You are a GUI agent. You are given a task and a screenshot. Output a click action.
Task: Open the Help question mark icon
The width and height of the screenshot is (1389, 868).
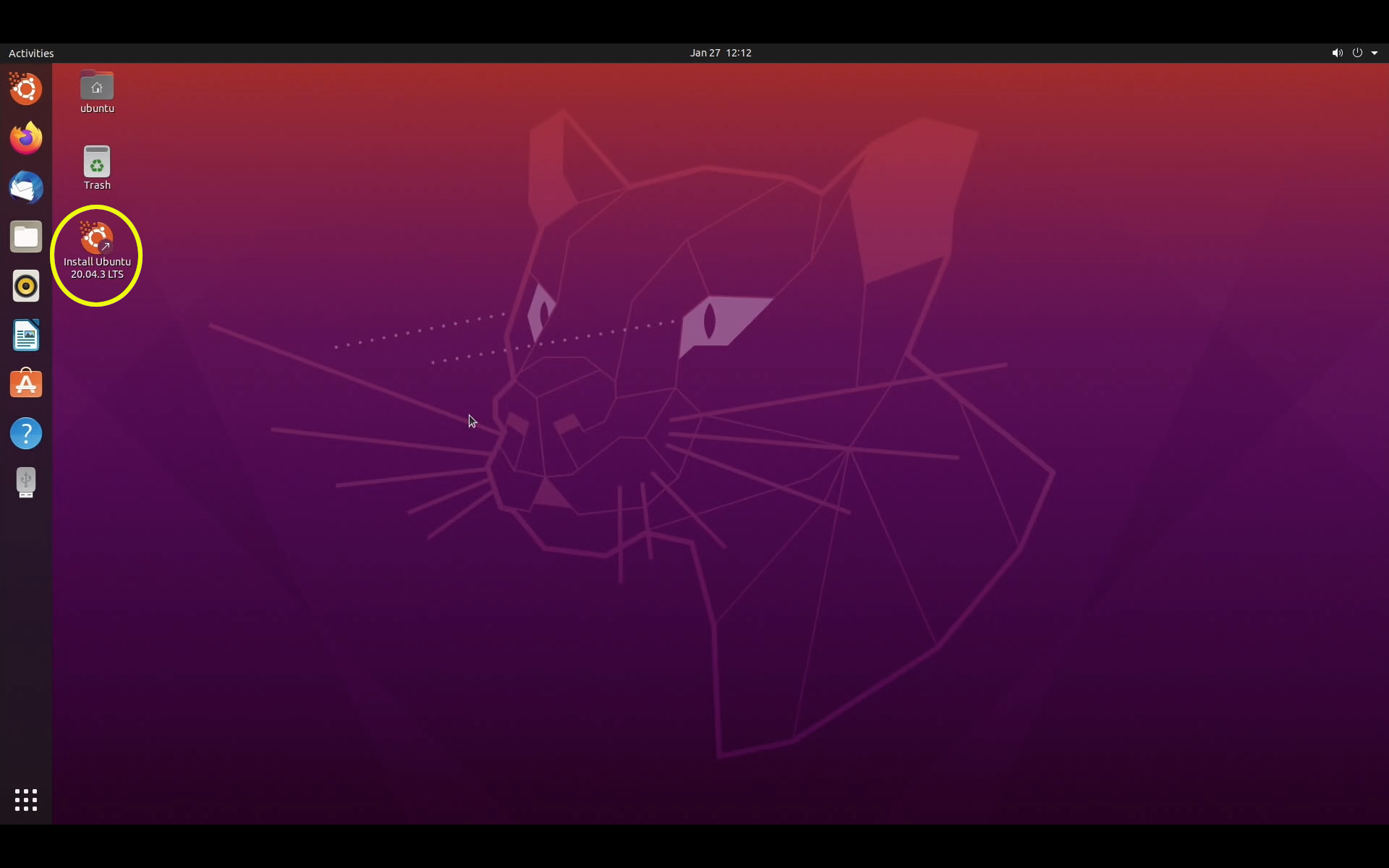pyautogui.click(x=26, y=433)
